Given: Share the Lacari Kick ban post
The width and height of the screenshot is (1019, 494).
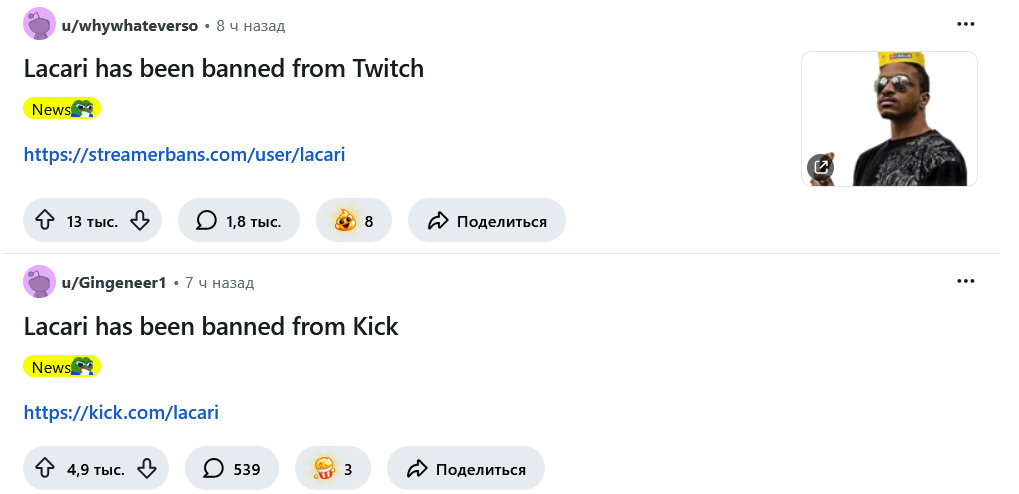Looking at the screenshot, I should point(465,468).
